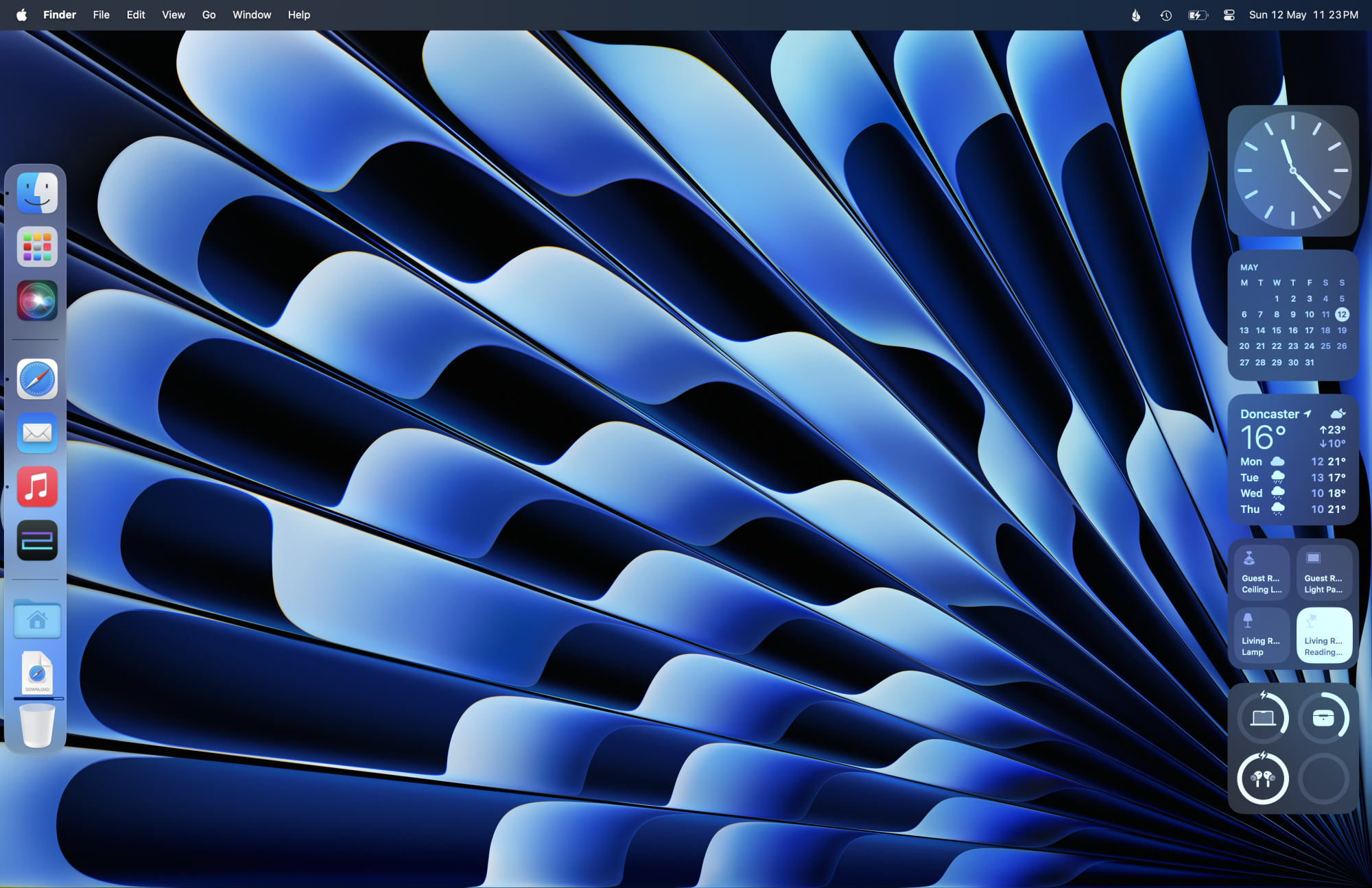The width and height of the screenshot is (1372, 888).
Task: Open Safari browser from the Dock
Action: coord(37,379)
